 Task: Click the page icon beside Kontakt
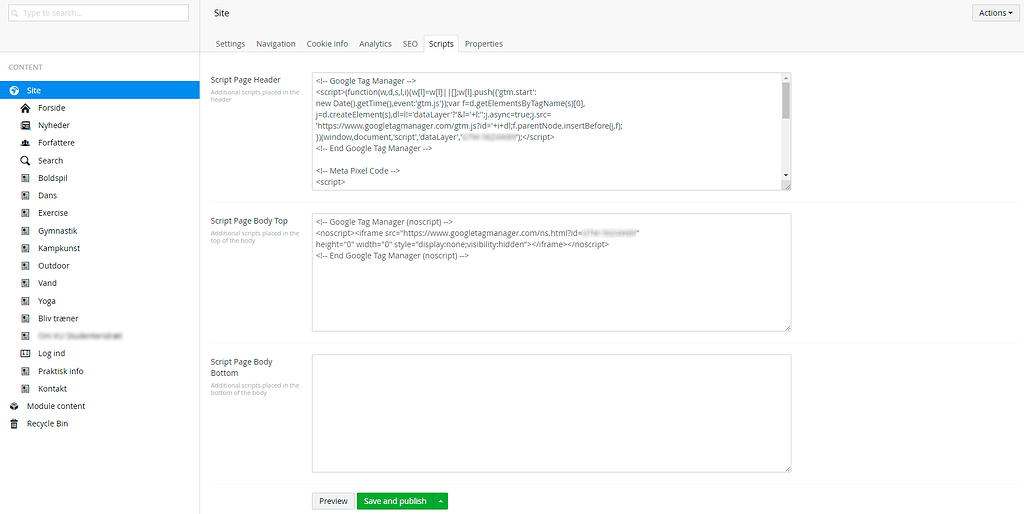pyautogui.click(x=25, y=389)
